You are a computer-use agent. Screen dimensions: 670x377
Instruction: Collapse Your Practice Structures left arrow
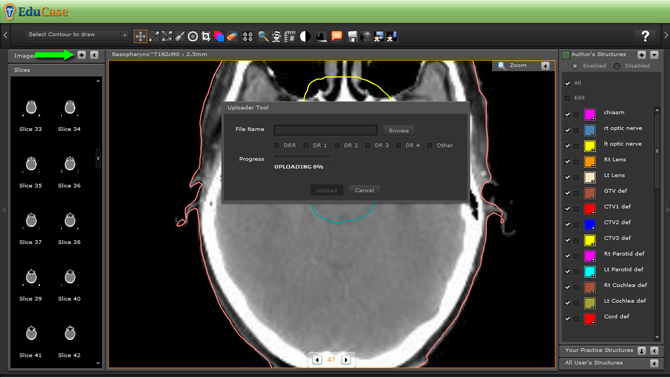(x=654, y=350)
